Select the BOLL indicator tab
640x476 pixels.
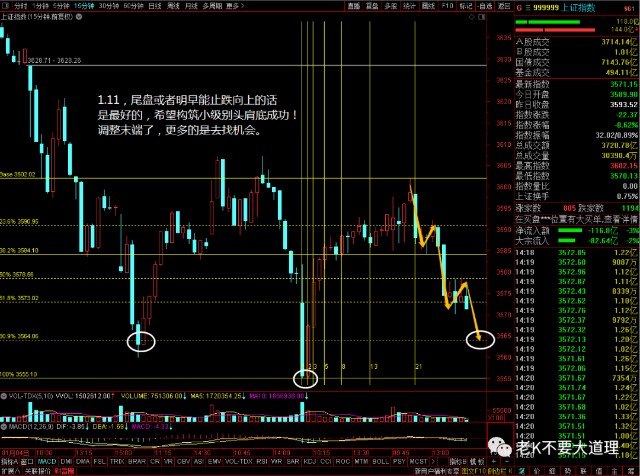click(380, 461)
